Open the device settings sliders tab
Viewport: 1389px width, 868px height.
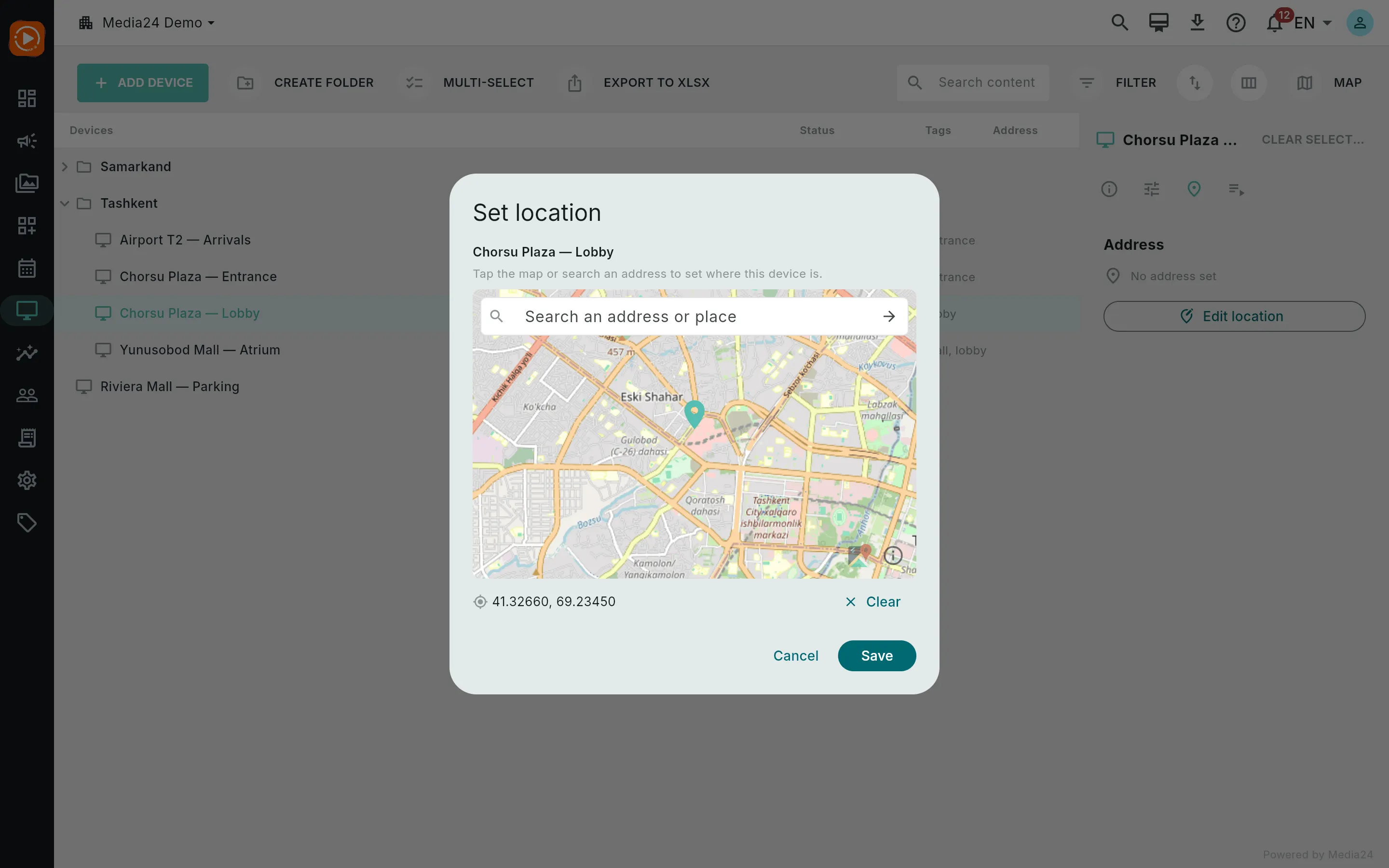click(x=1151, y=189)
